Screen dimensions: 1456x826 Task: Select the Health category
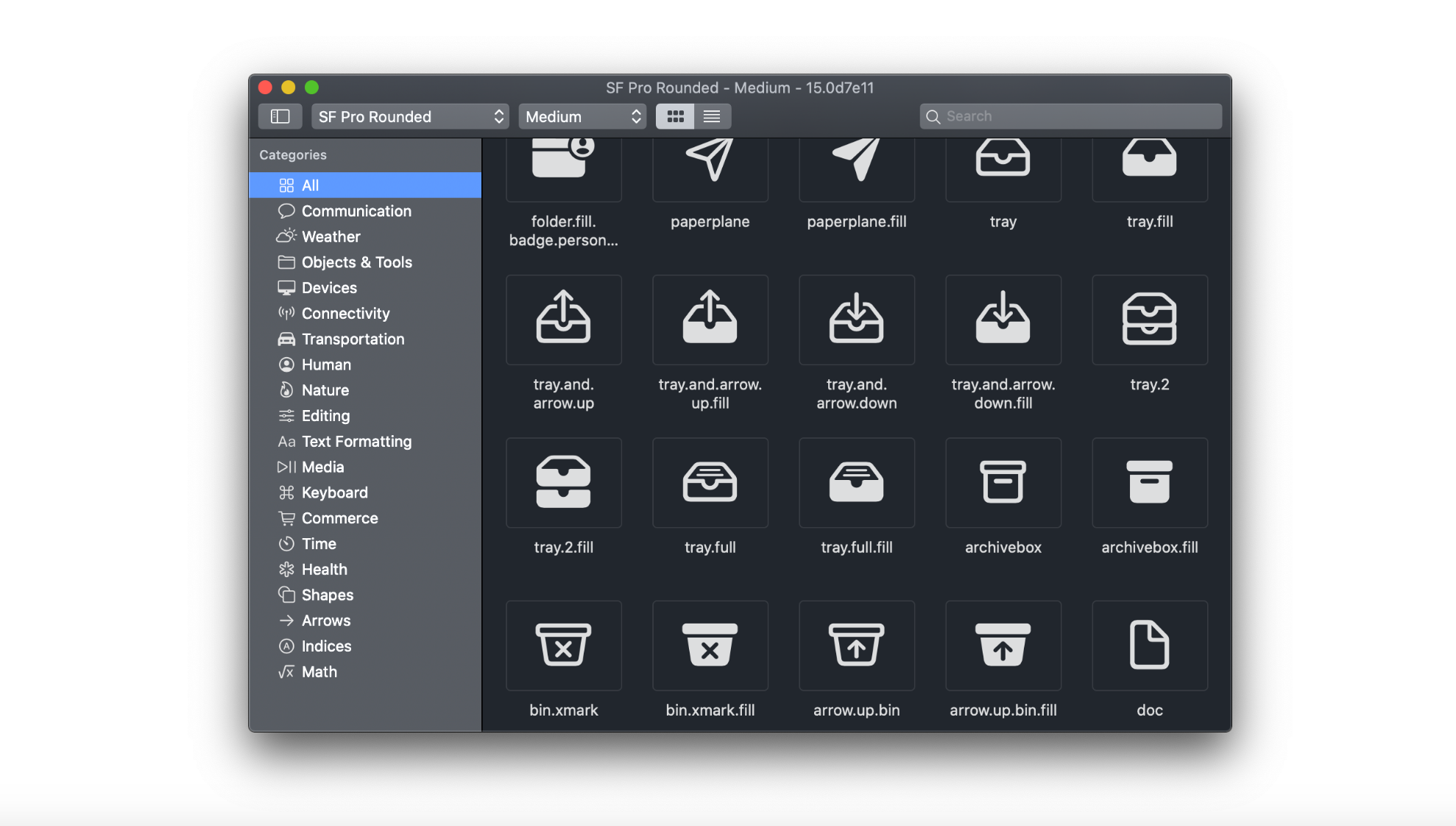coord(365,570)
